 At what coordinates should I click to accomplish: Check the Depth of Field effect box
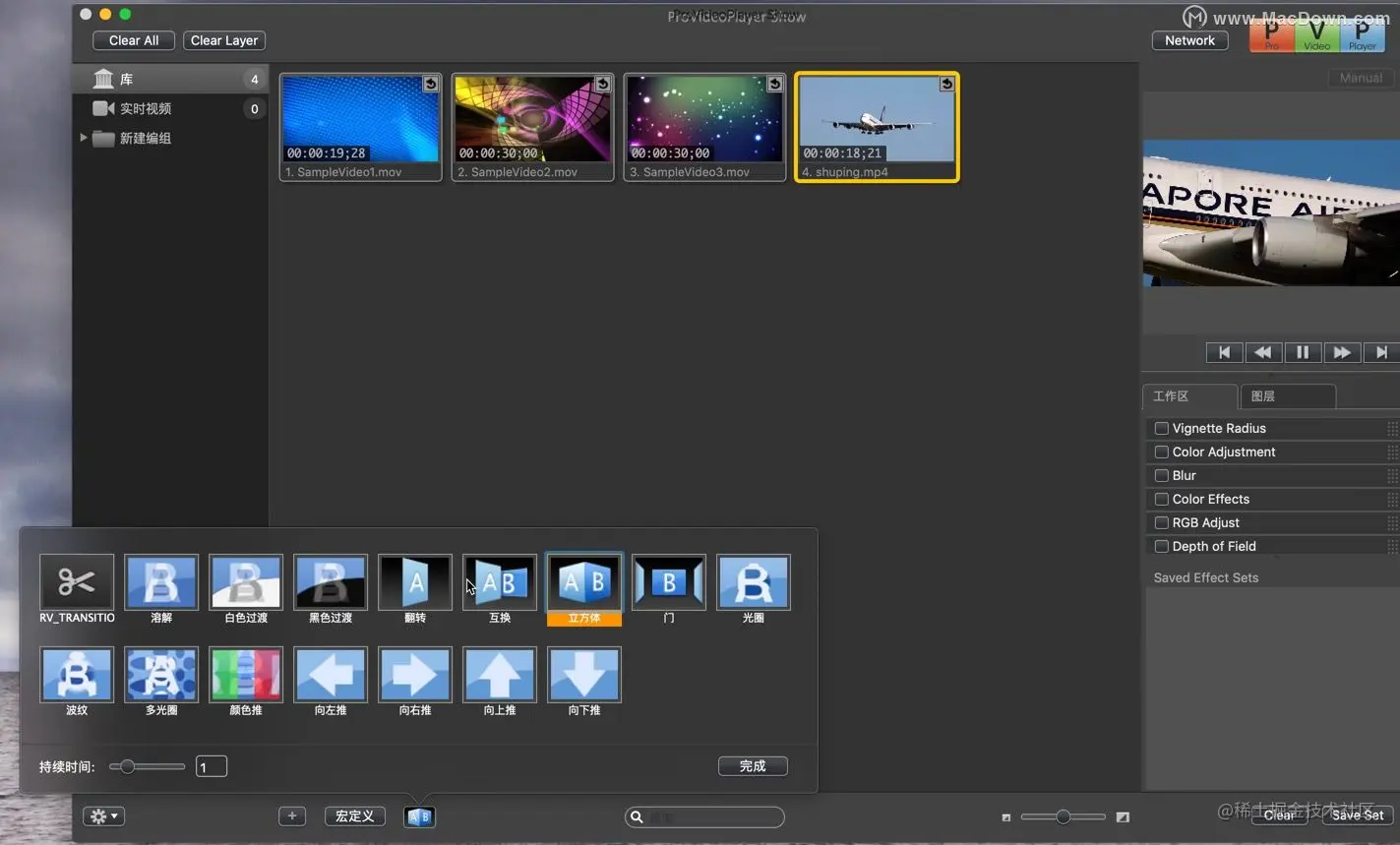point(1162,546)
